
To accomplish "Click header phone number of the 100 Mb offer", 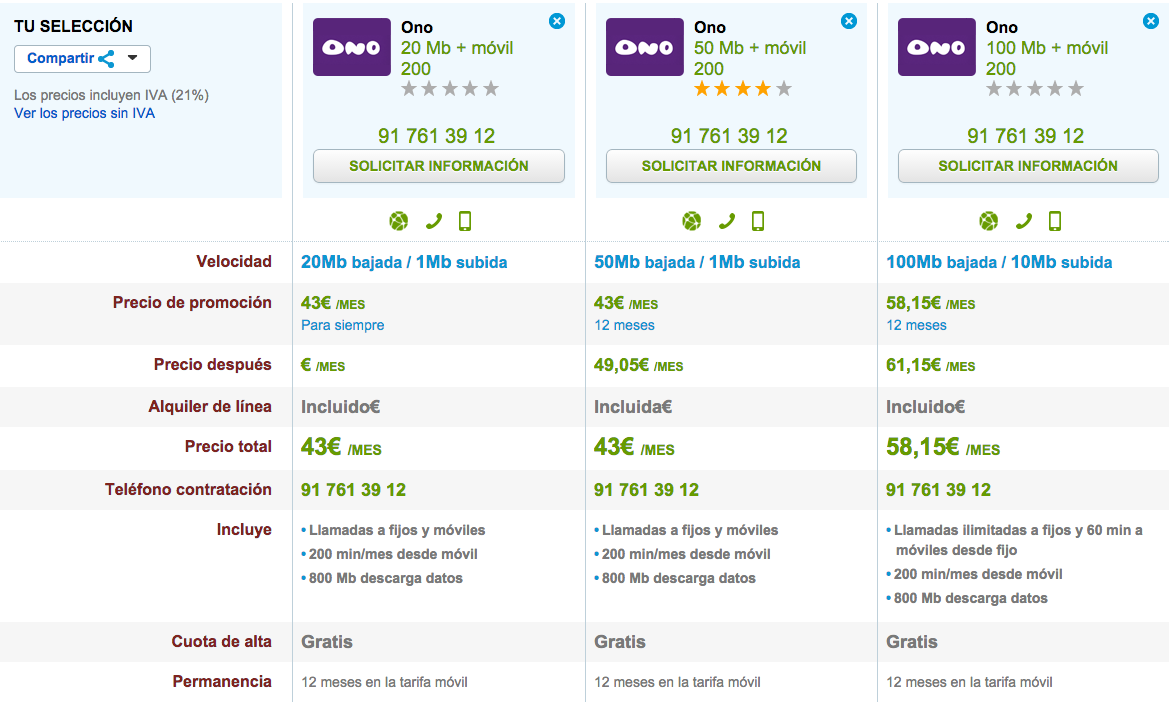I will 1025,136.
